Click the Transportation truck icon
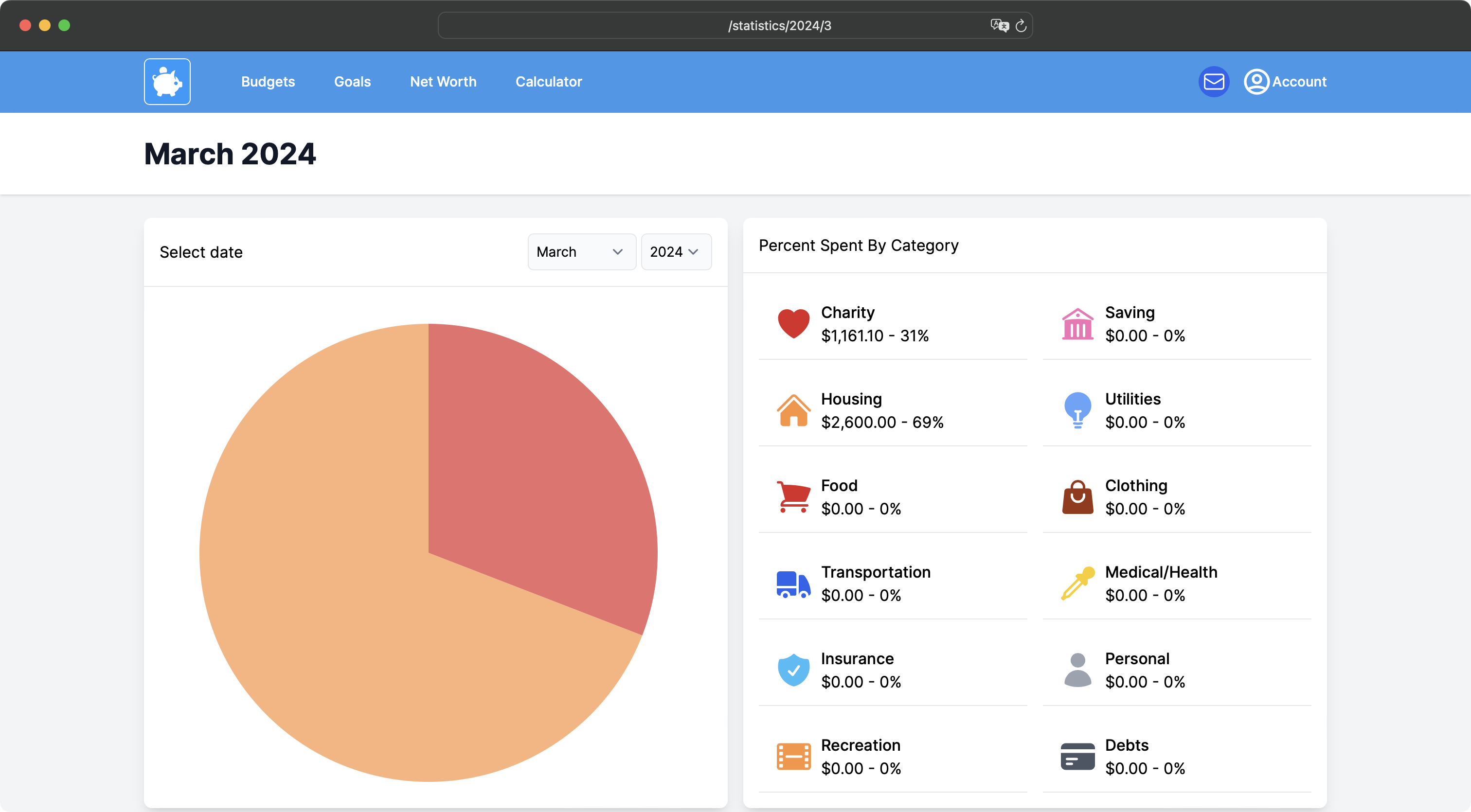The width and height of the screenshot is (1471, 812). (x=793, y=584)
